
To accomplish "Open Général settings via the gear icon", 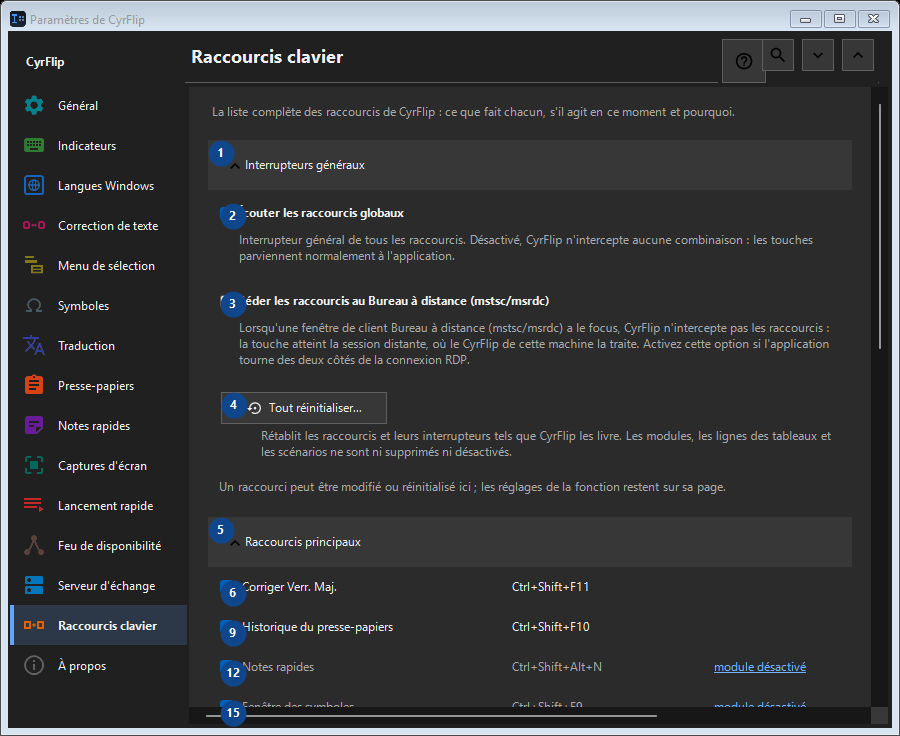I will [x=34, y=106].
